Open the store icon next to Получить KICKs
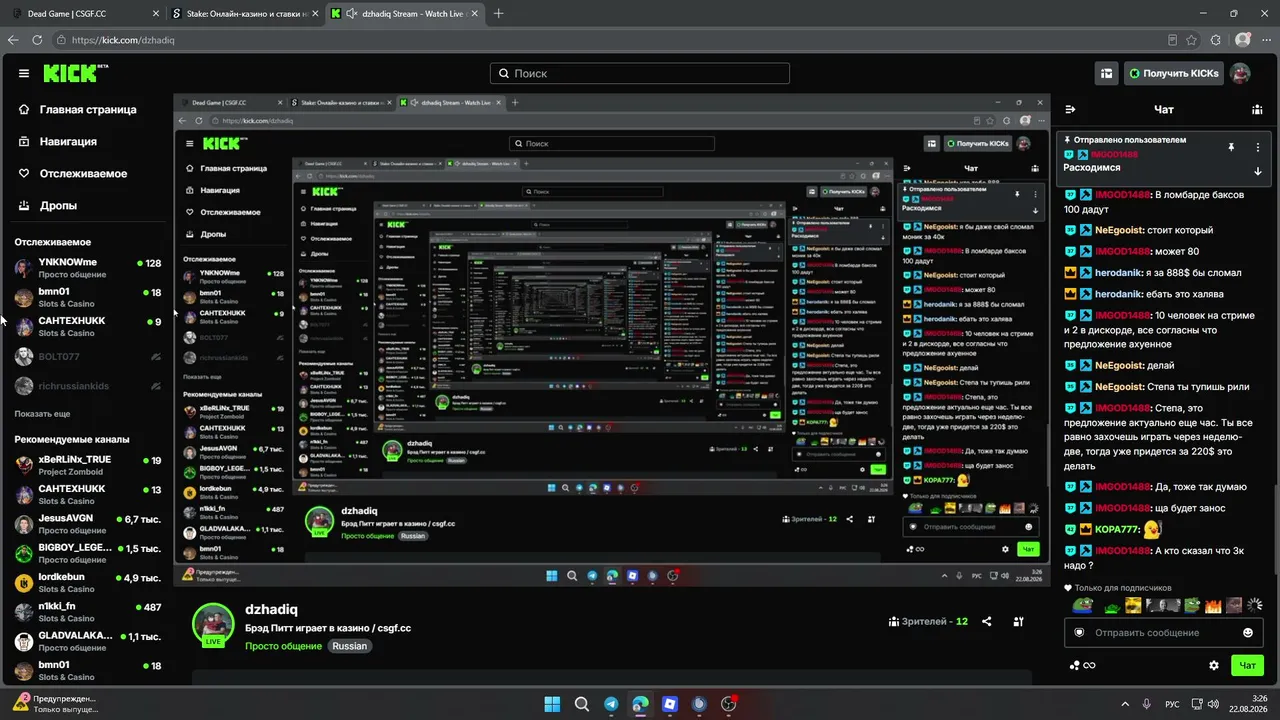 point(1106,73)
